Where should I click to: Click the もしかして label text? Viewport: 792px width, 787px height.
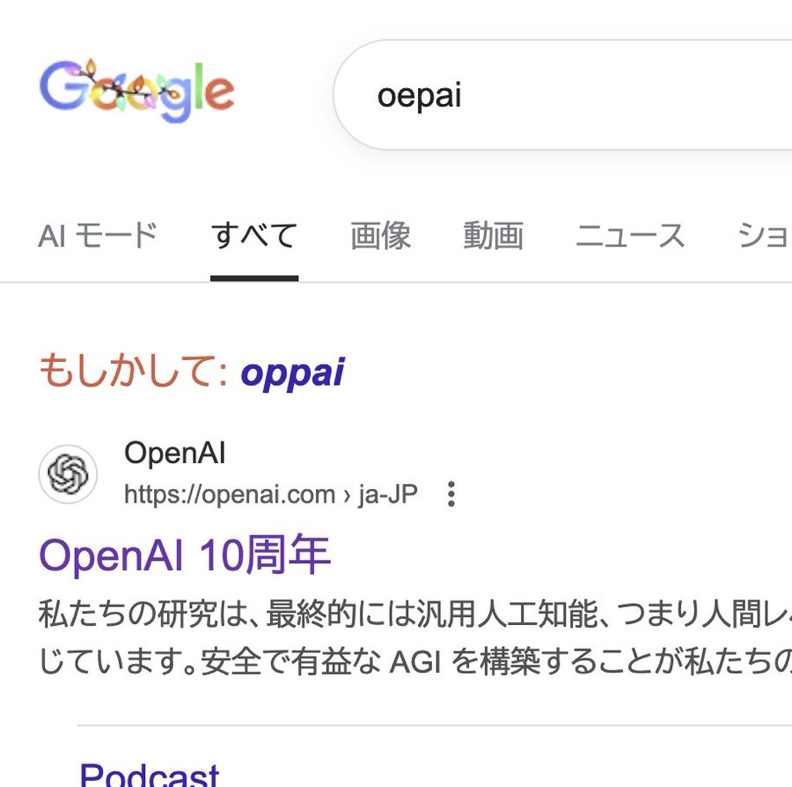(x=134, y=373)
